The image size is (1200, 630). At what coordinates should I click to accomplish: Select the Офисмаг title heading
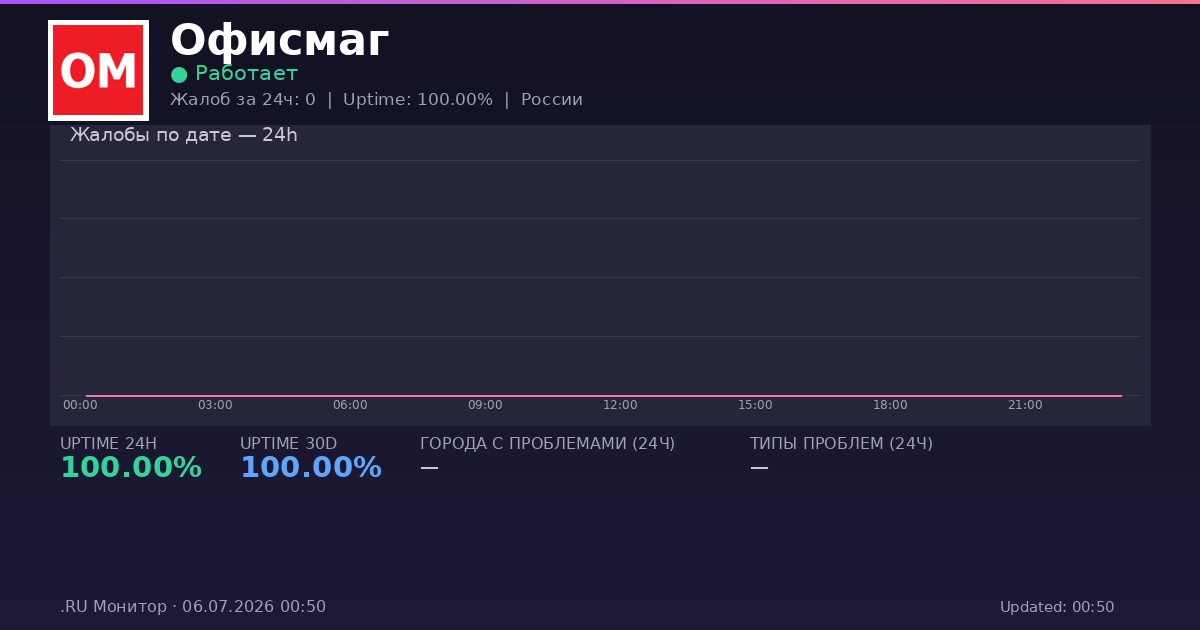(279, 41)
